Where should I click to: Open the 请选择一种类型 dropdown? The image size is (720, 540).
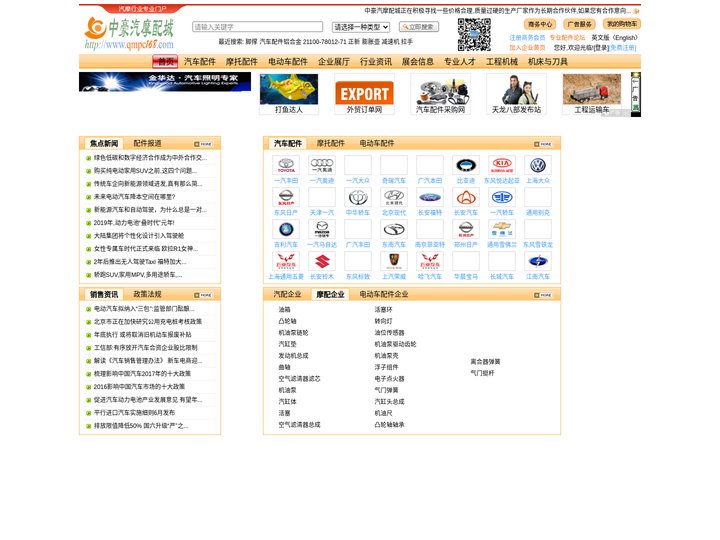(x=361, y=27)
